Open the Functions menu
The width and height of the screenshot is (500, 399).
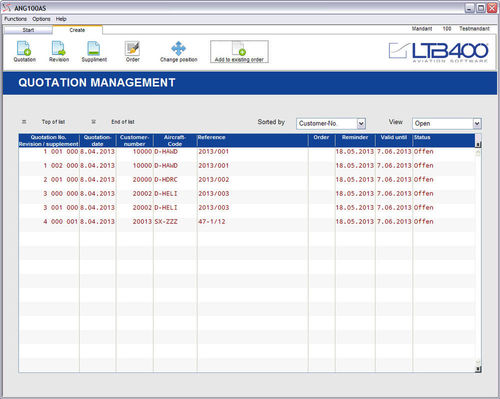coord(15,19)
